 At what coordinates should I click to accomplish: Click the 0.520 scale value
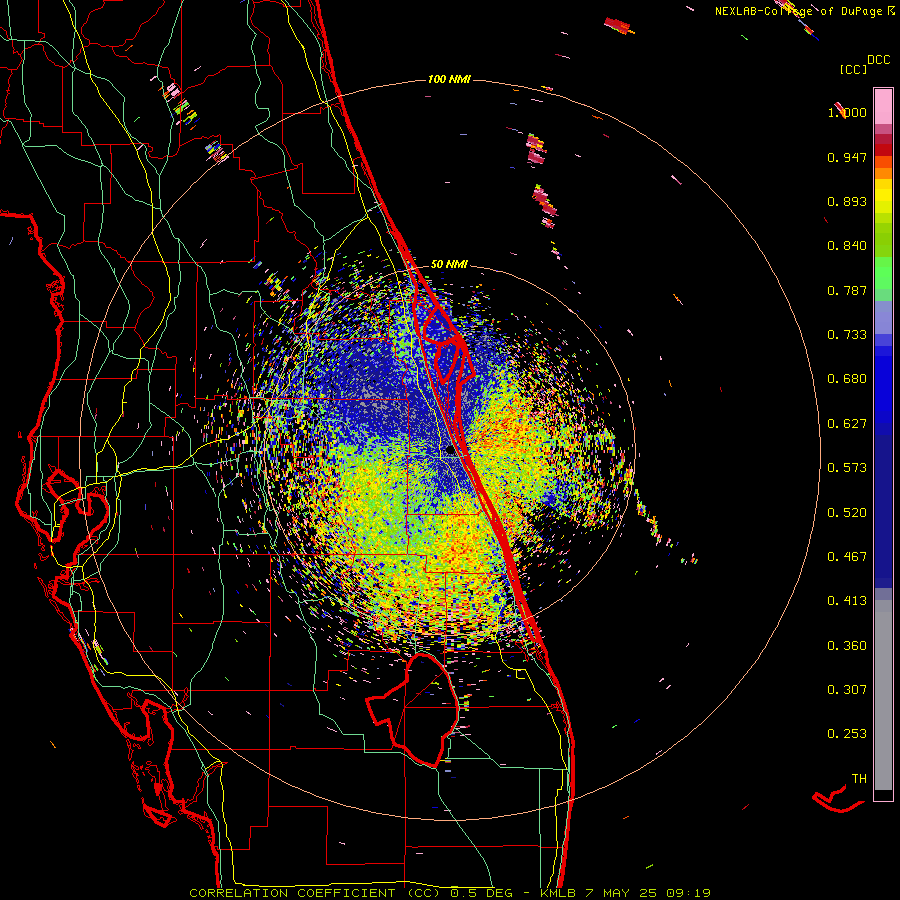coord(847,513)
